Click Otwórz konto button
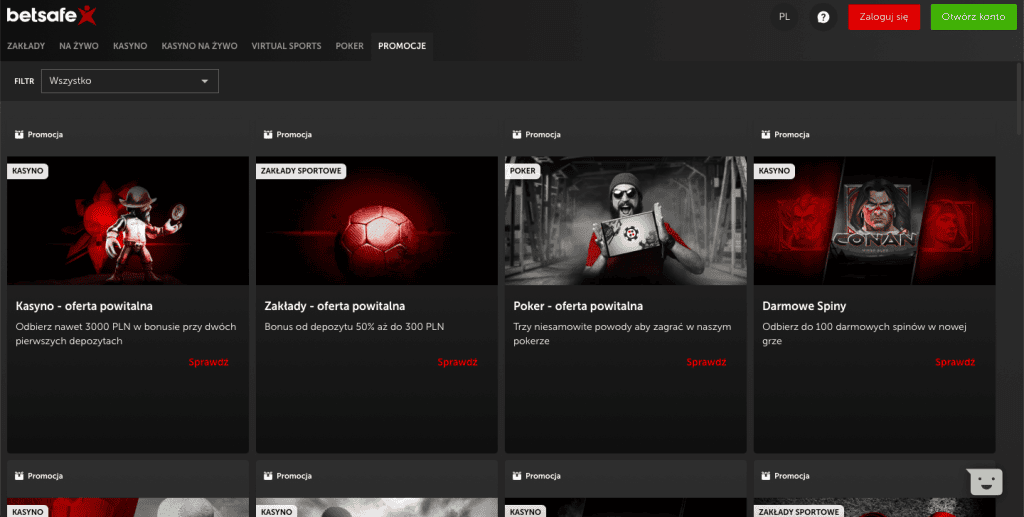The width and height of the screenshot is (1024, 517). tap(973, 17)
